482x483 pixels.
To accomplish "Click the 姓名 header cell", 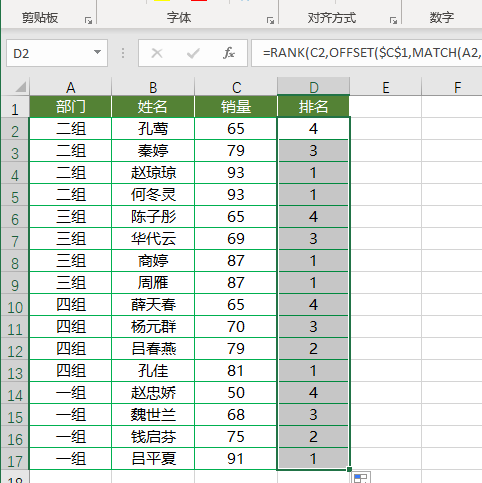I will pos(153,107).
